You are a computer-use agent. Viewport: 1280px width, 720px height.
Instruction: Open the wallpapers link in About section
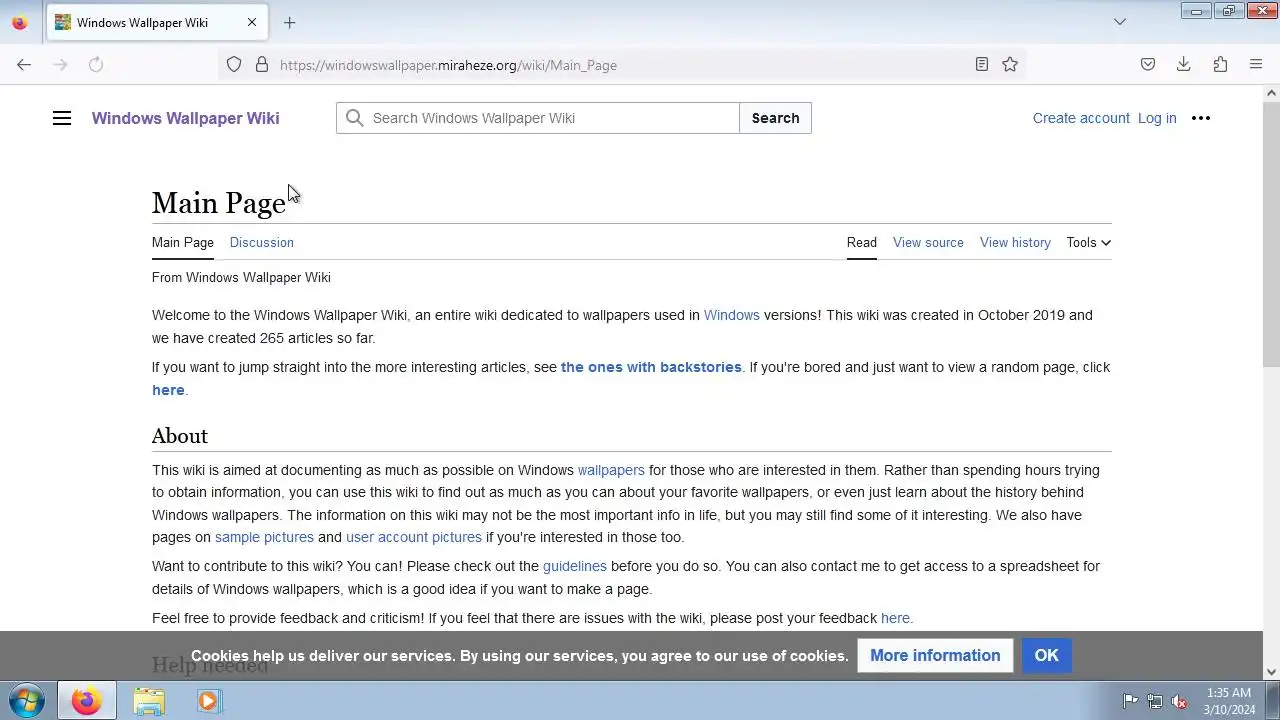click(x=611, y=470)
